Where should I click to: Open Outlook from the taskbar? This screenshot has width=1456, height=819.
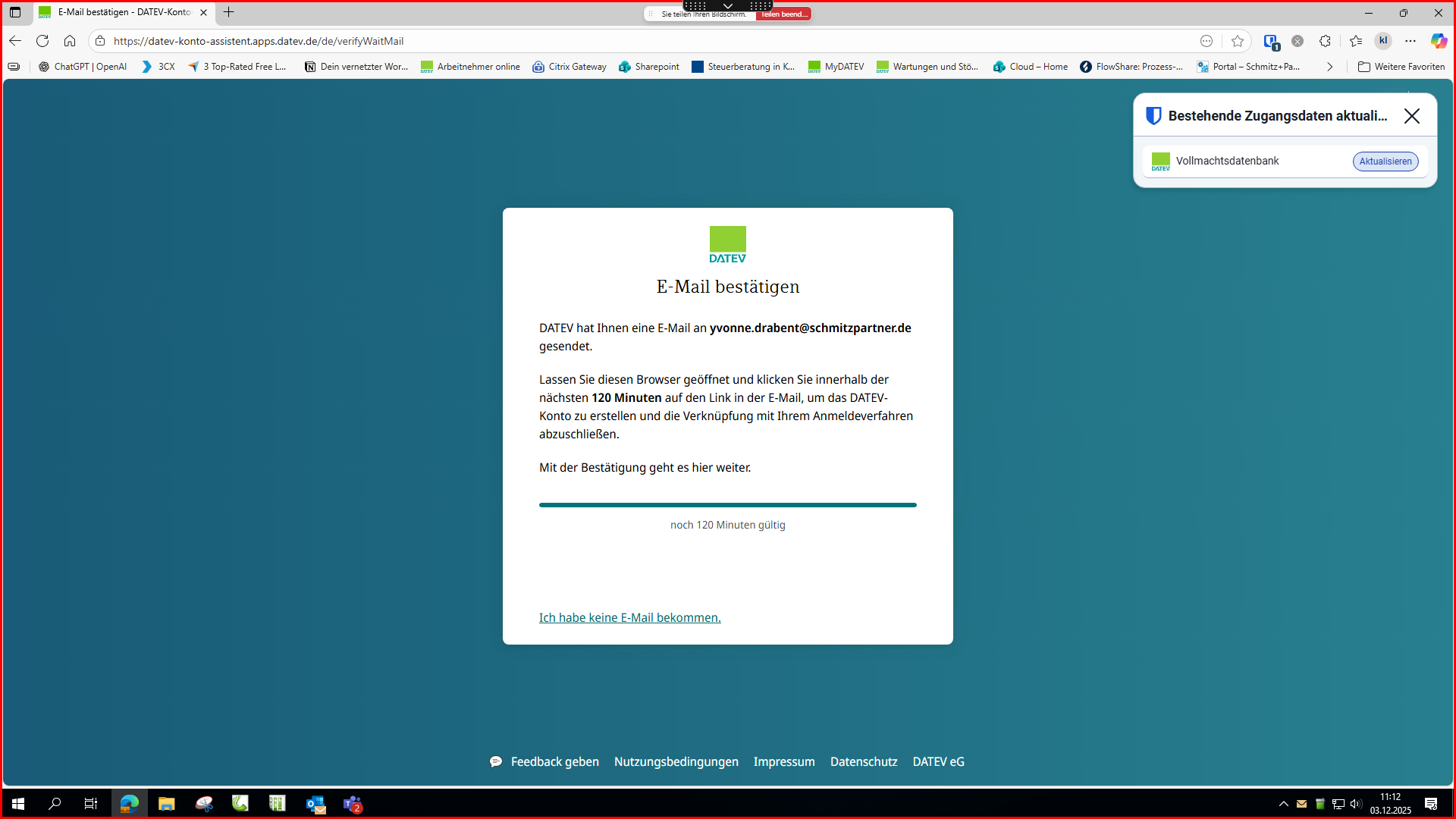tap(315, 804)
